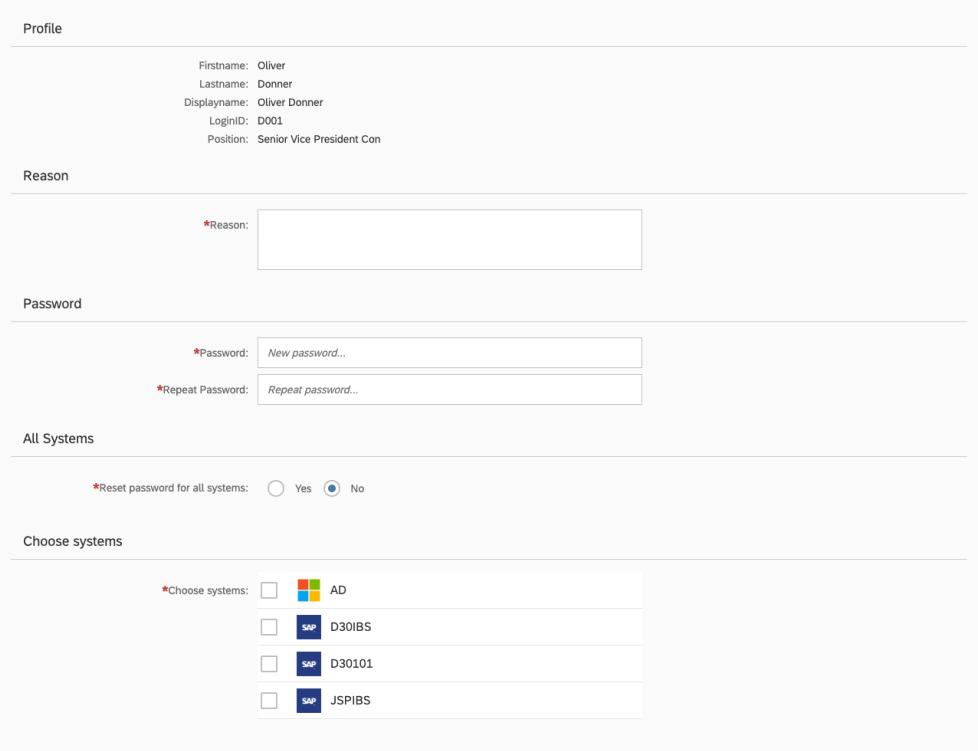Click the AD system name label

pyautogui.click(x=338, y=590)
